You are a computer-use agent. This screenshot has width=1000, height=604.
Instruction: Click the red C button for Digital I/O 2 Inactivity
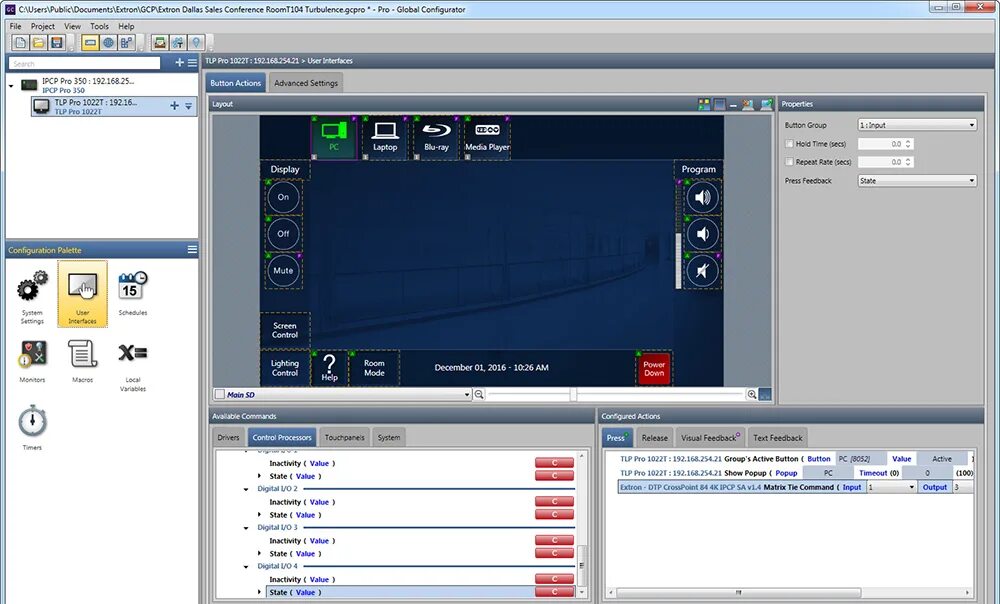tap(554, 502)
